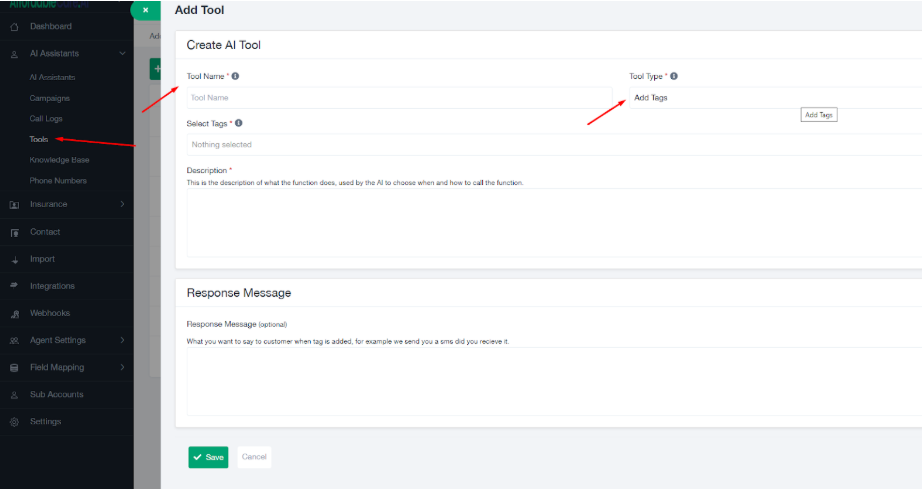The height and width of the screenshot is (489, 922).
Task: Expand the Agent Settings submenu
Action: [x=122, y=341]
